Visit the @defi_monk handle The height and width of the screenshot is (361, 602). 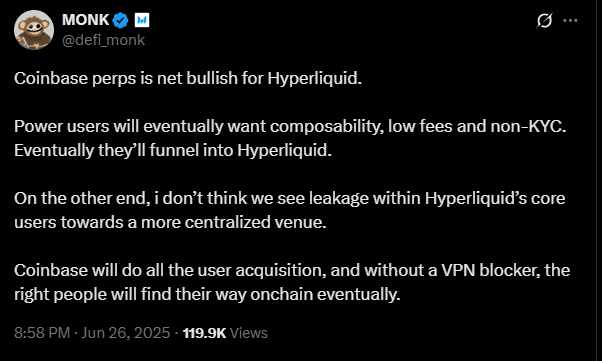click(x=103, y=40)
